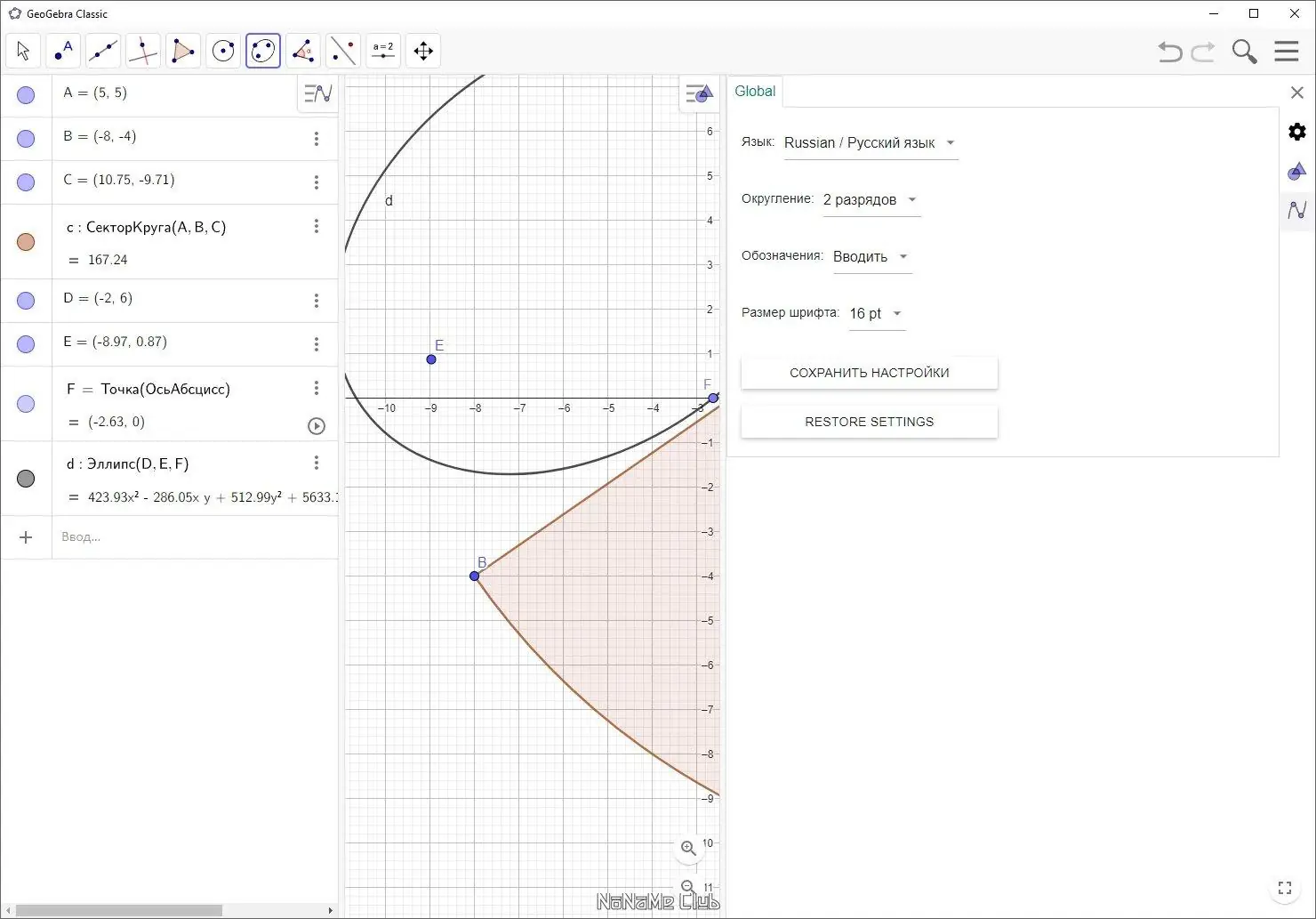Choose the Point tool
Screen dimensions: 1316x919
click(63, 51)
